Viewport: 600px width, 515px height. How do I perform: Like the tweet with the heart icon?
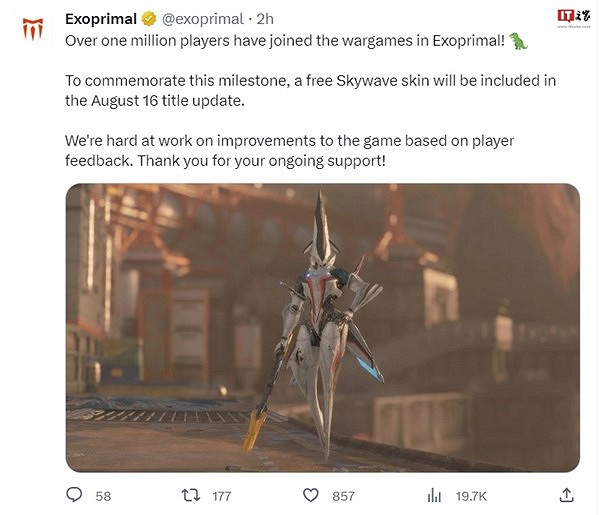pyautogui.click(x=311, y=495)
